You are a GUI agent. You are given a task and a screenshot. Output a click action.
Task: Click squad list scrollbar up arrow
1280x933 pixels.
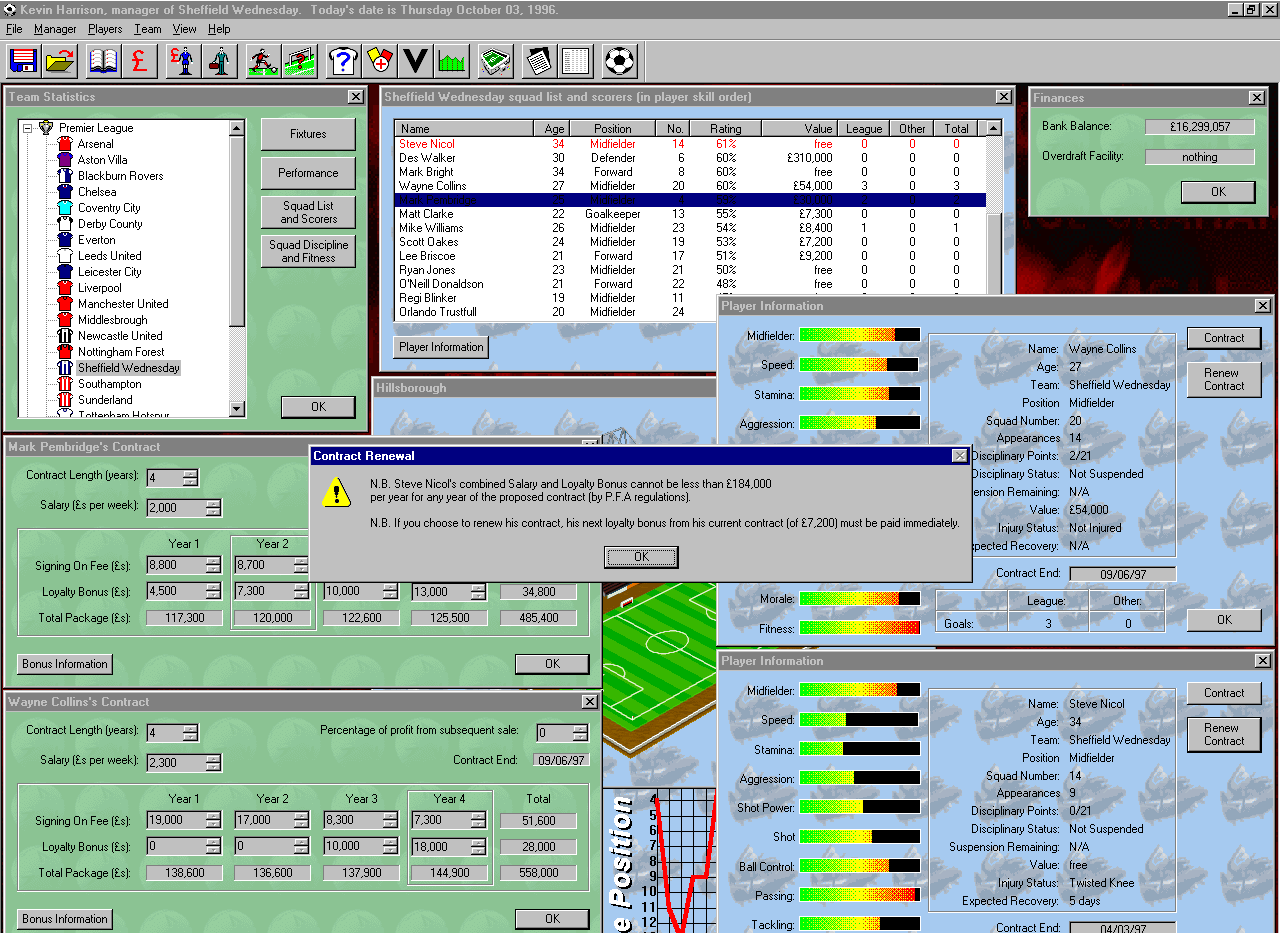[x=993, y=128]
